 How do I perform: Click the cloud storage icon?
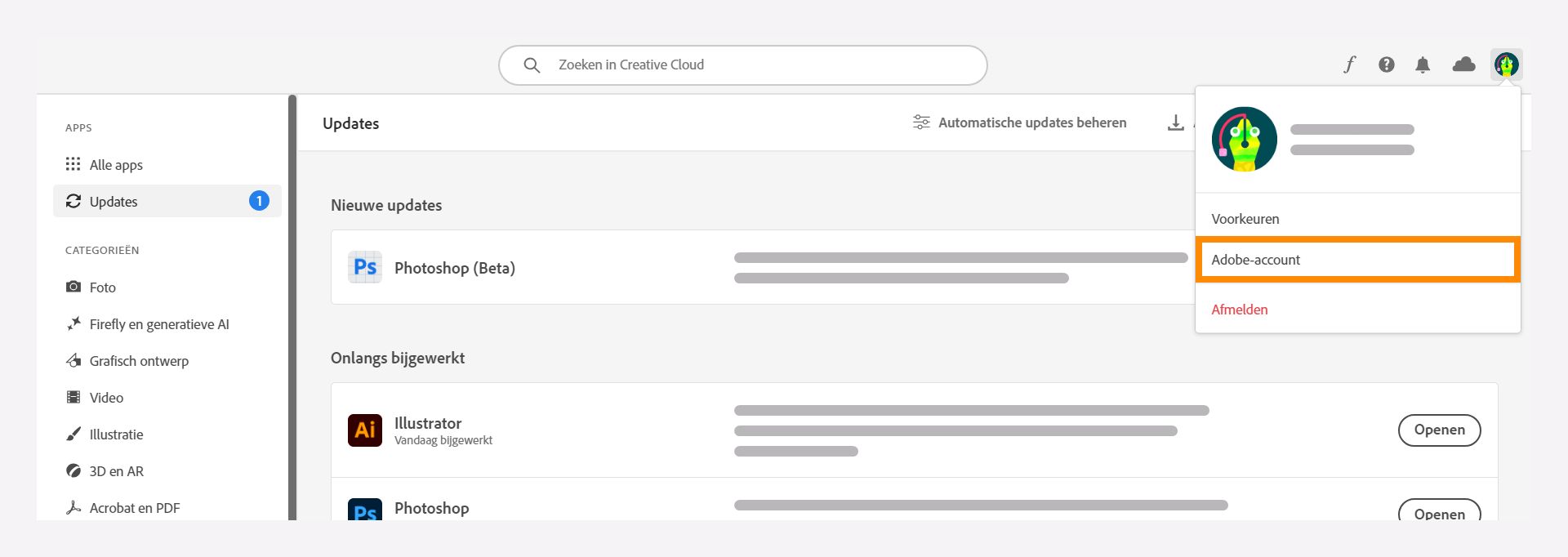coord(1463,64)
